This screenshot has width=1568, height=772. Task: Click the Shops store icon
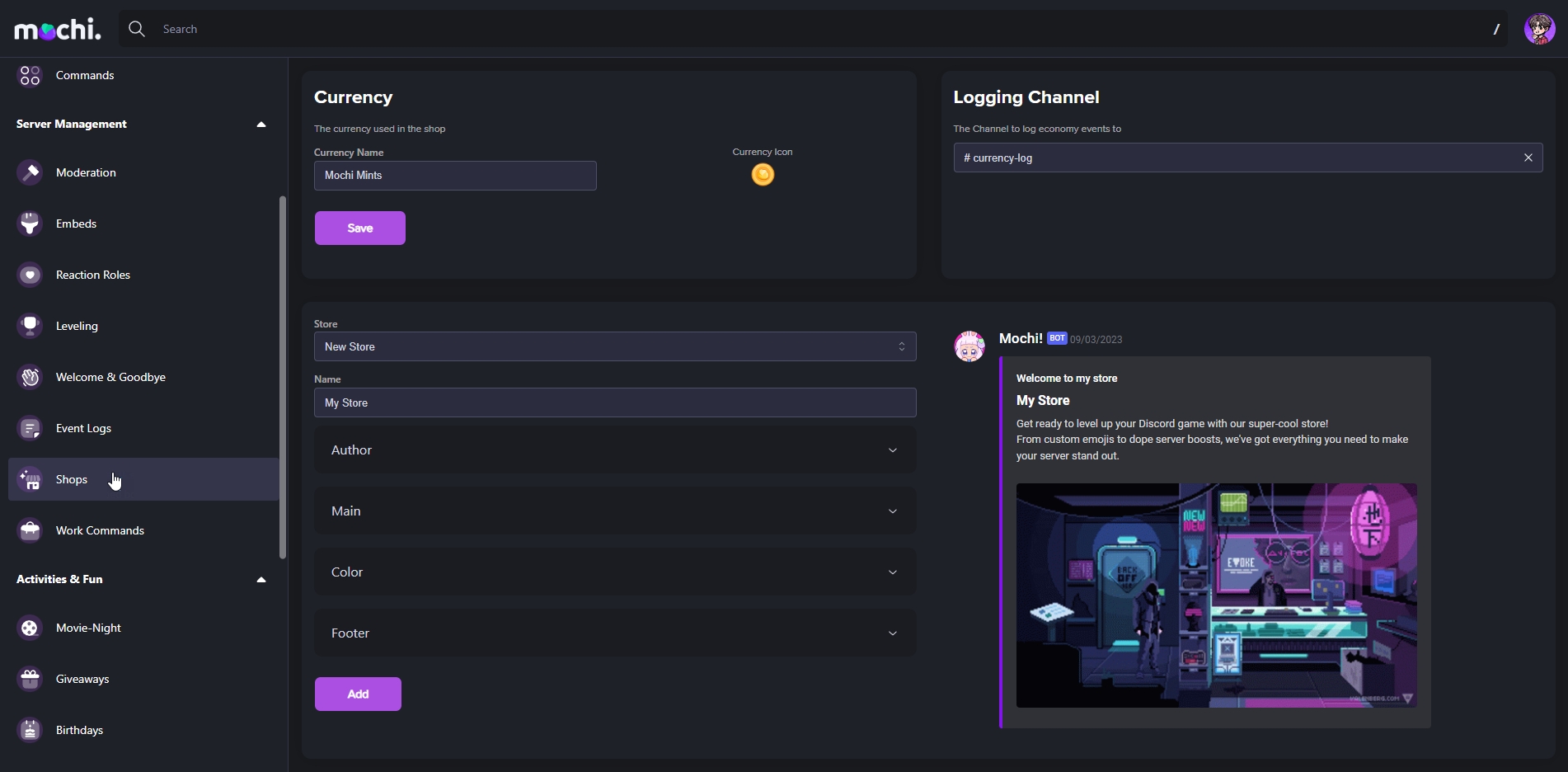point(30,479)
